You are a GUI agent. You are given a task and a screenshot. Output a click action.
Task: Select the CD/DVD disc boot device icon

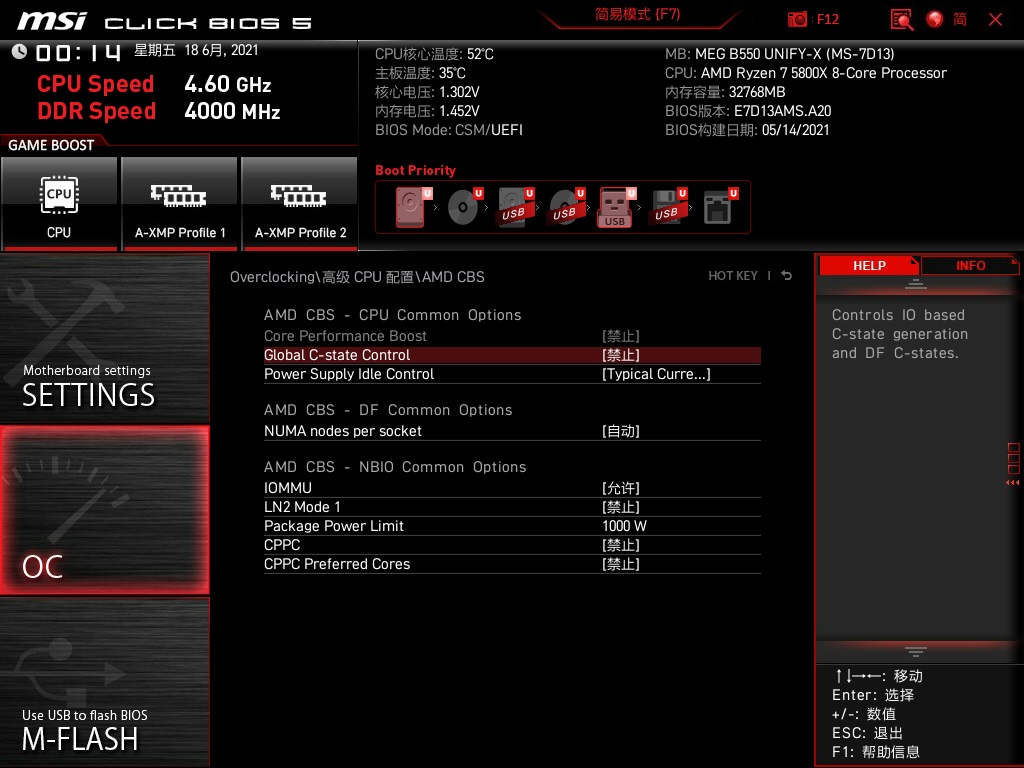click(463, 207)
